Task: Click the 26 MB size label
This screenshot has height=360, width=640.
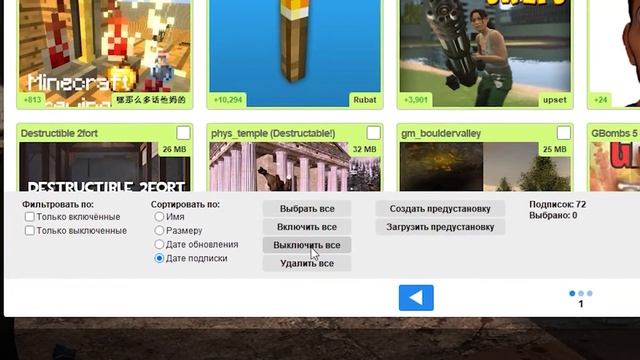Action: click(x=174, y=149)
